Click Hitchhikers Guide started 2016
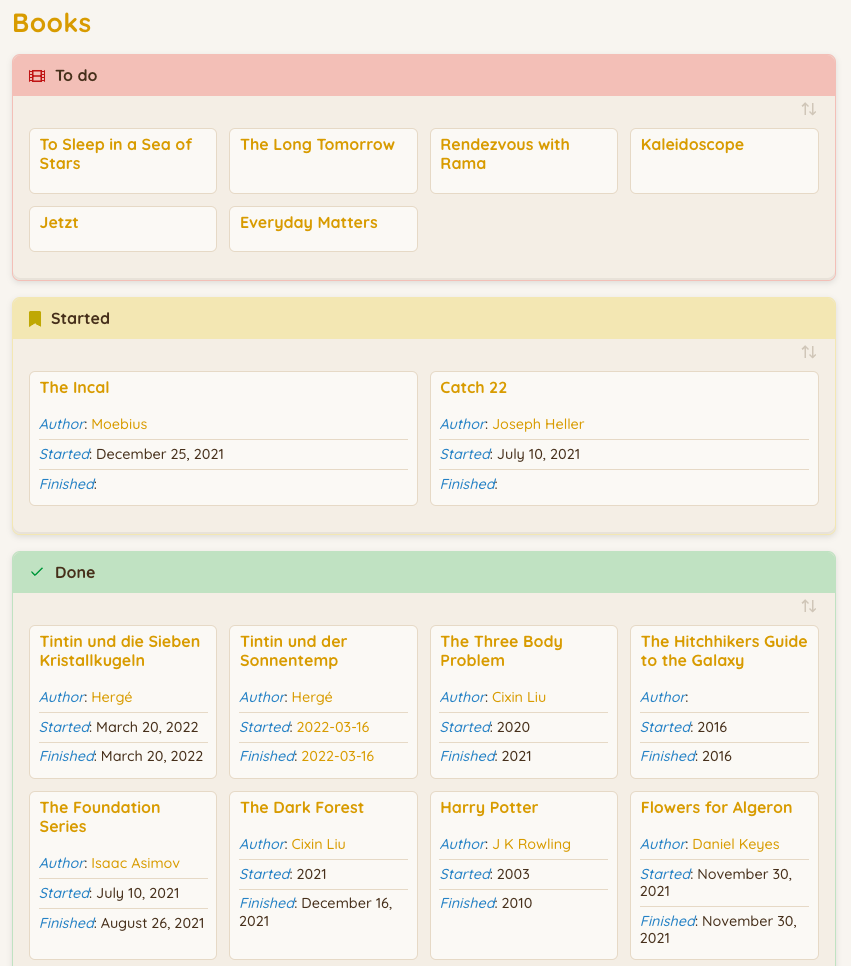 pyautogui.click(x=712, y=727)
